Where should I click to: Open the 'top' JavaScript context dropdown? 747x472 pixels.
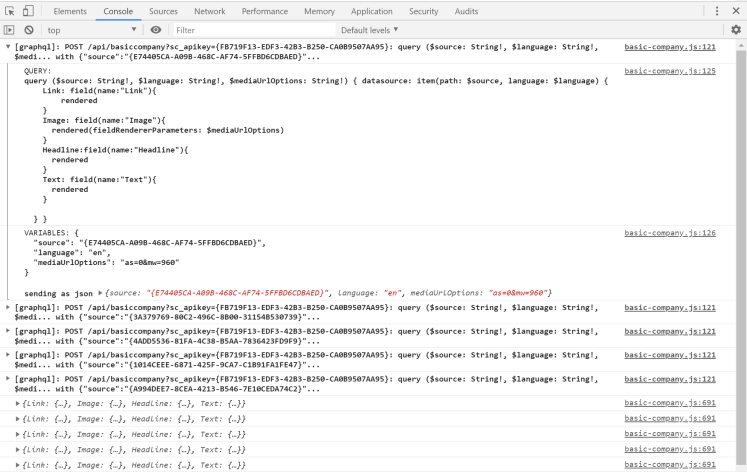tap(92, 30)
